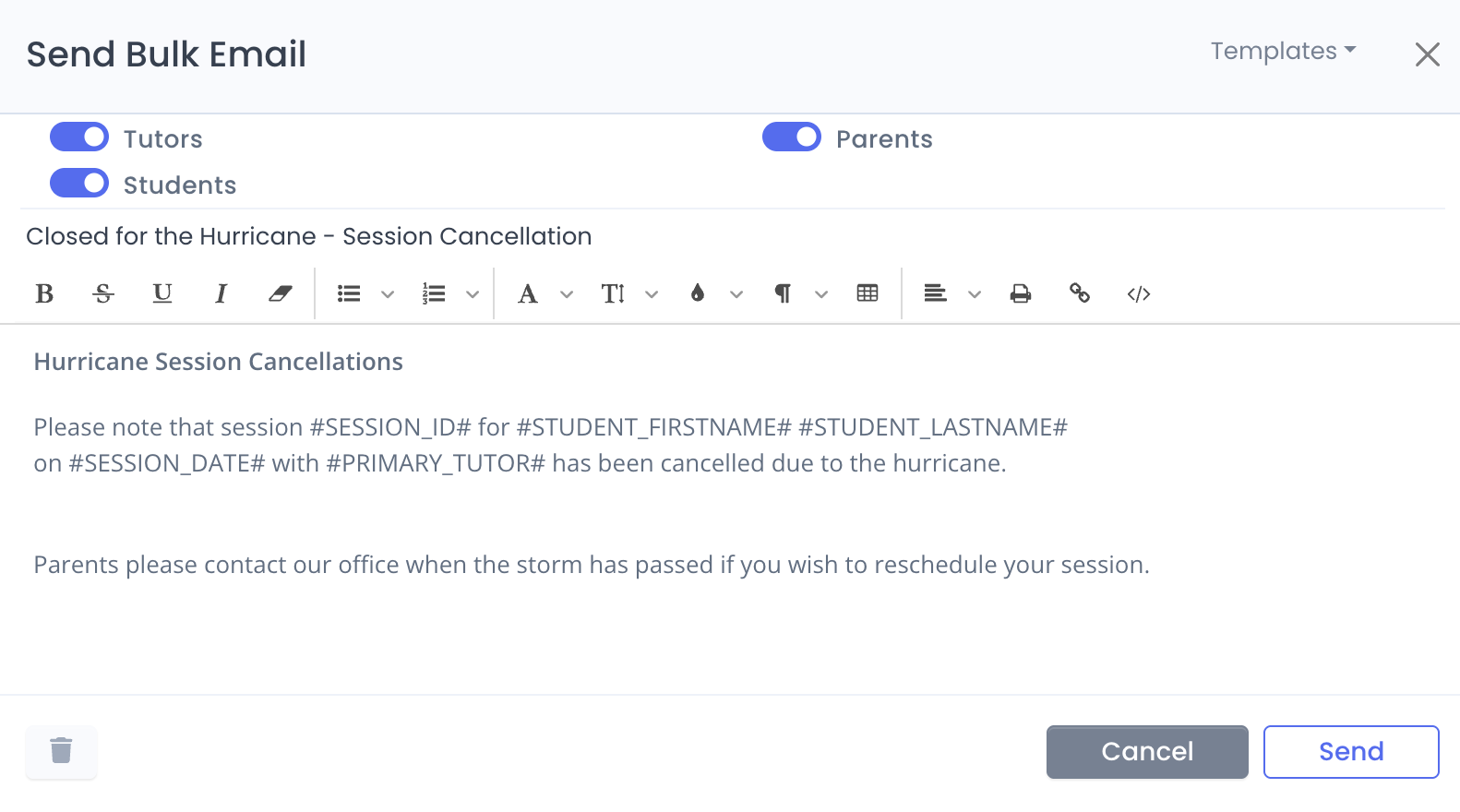Expand alignment options chevron
This screenshot has height=812, width=1460.
(x=975, y=294)
